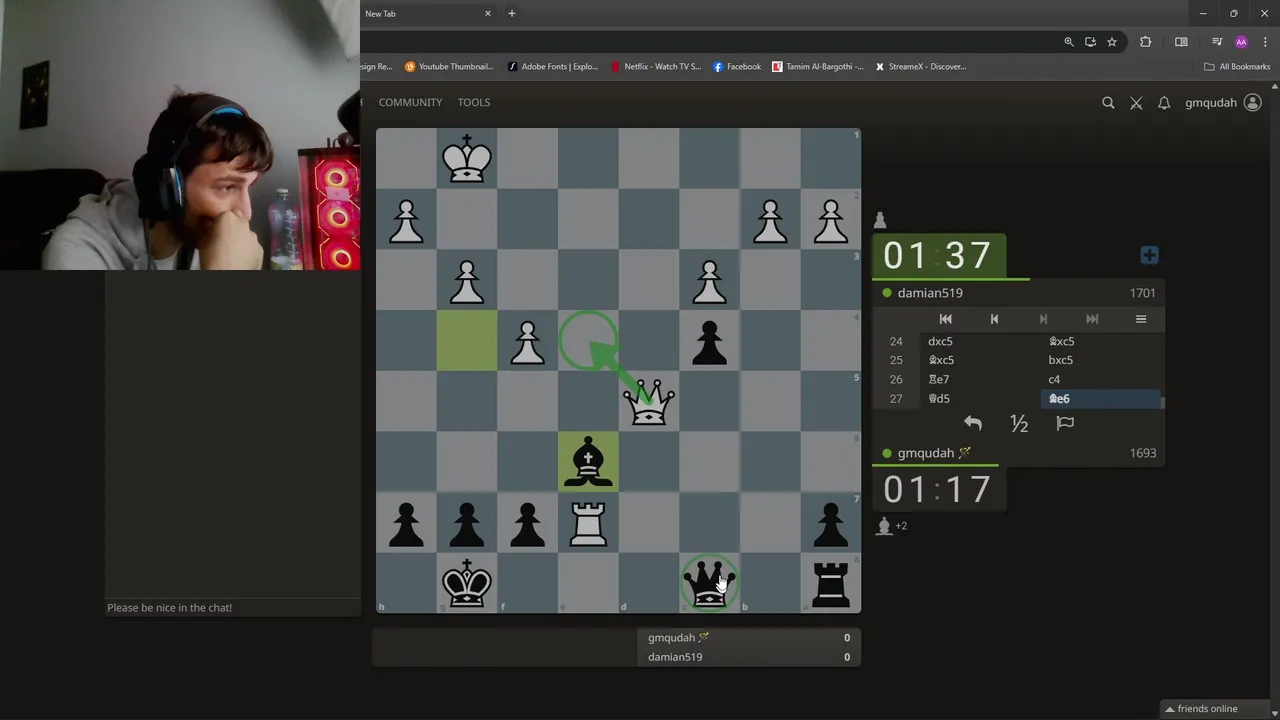Open damian519's profile above the move list
The width and height of the screenshot is (1280, 720).
[x=930, y=293]
